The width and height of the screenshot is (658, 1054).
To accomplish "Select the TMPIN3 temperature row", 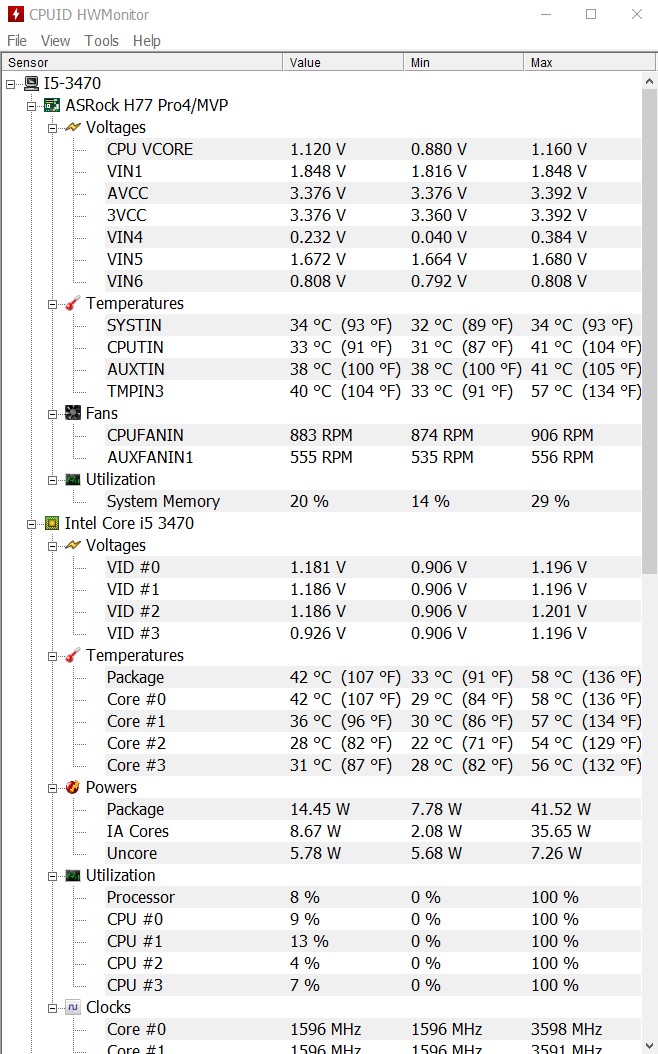I will coord(373,391).
